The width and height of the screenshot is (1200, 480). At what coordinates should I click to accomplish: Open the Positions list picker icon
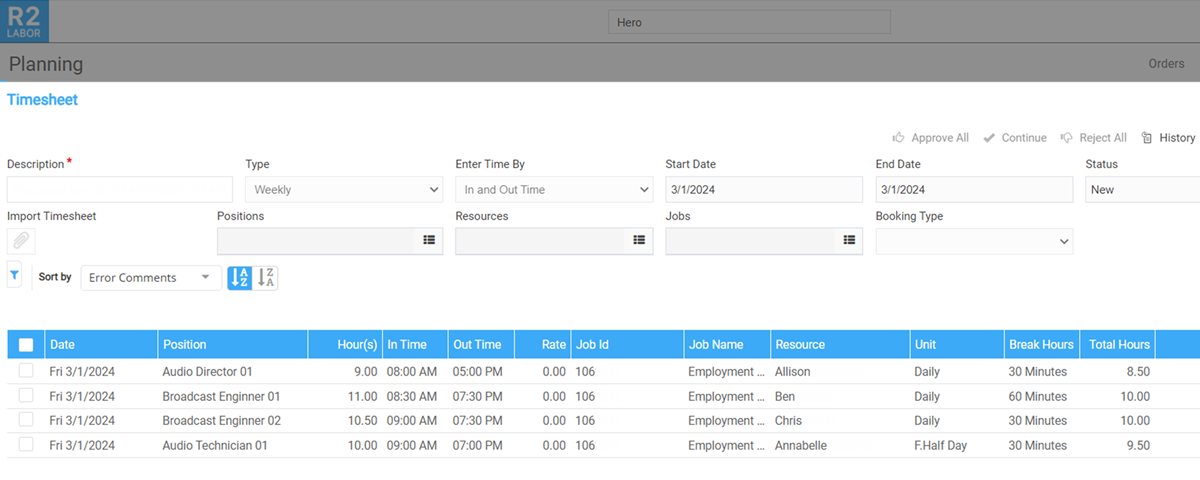point(428,240)
